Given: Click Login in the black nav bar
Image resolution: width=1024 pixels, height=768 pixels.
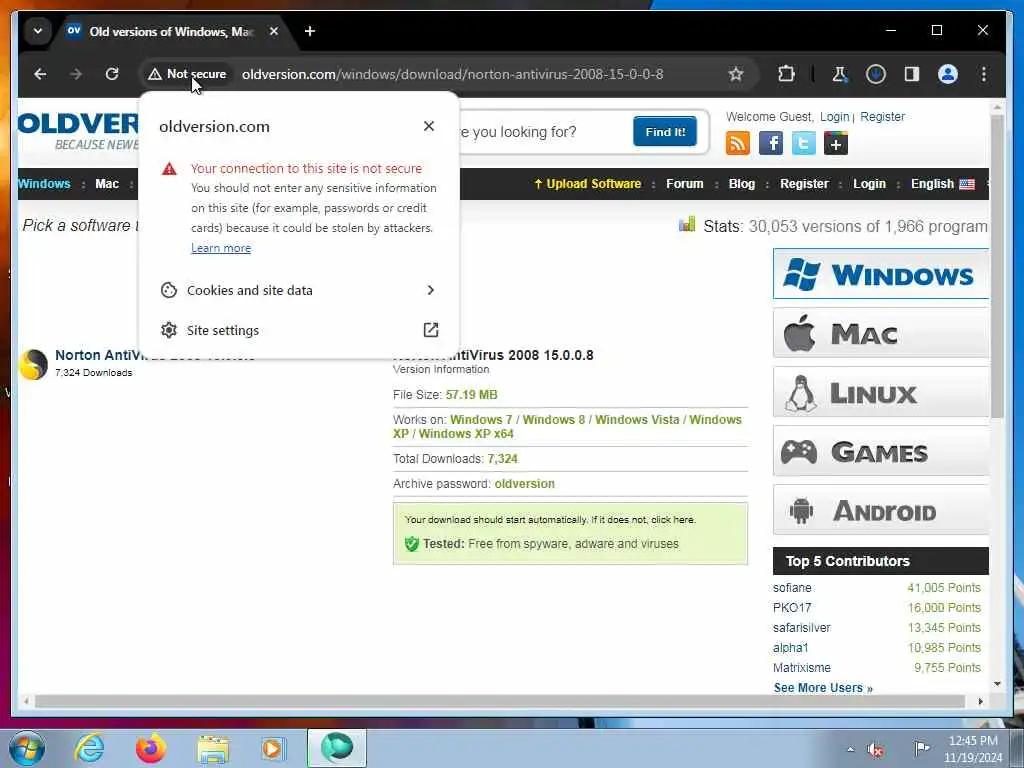Looking at the screenshot, I should 869,184.
